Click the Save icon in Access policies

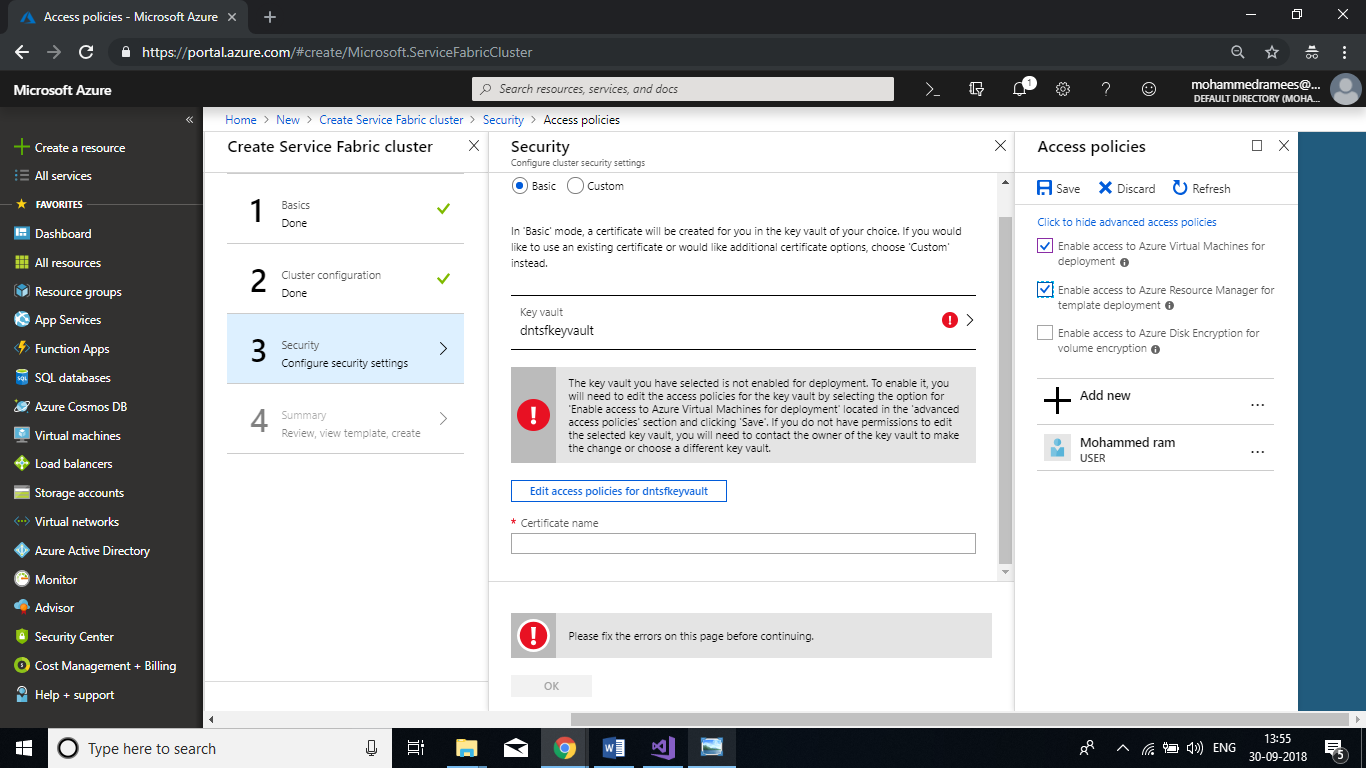point(1058,188)
